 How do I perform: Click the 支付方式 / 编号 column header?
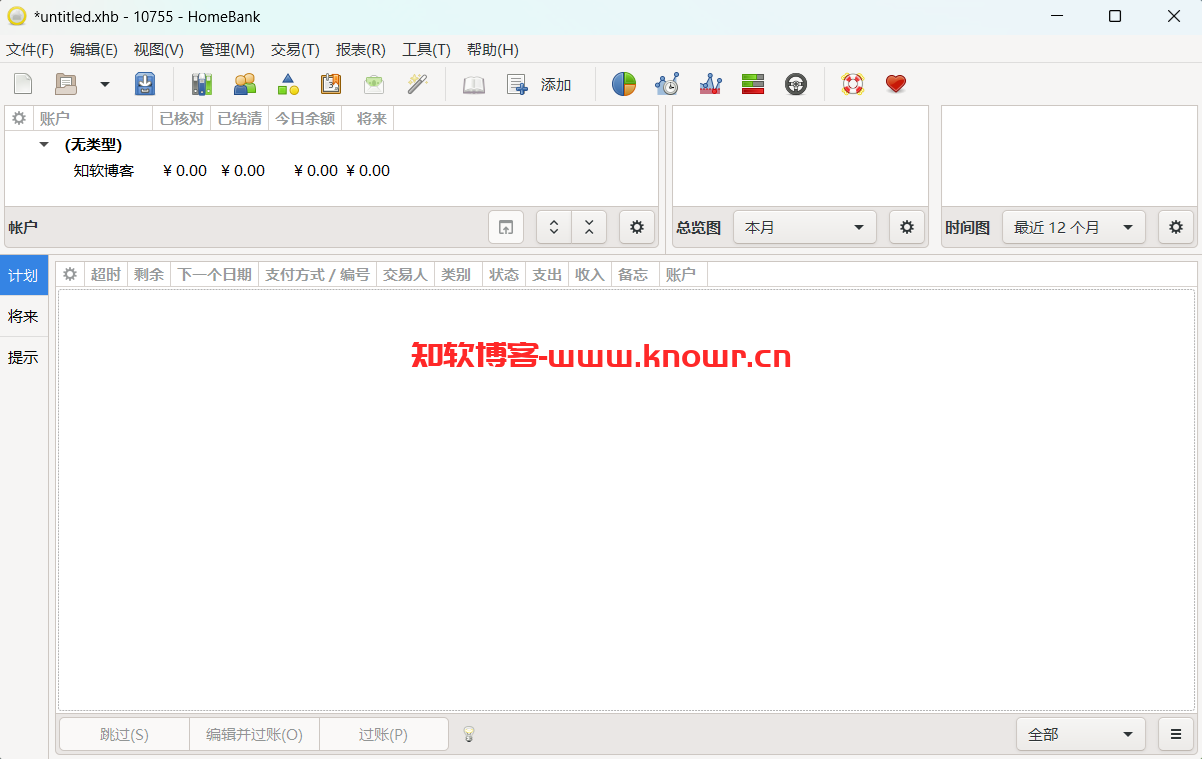[x=317, y=274]
